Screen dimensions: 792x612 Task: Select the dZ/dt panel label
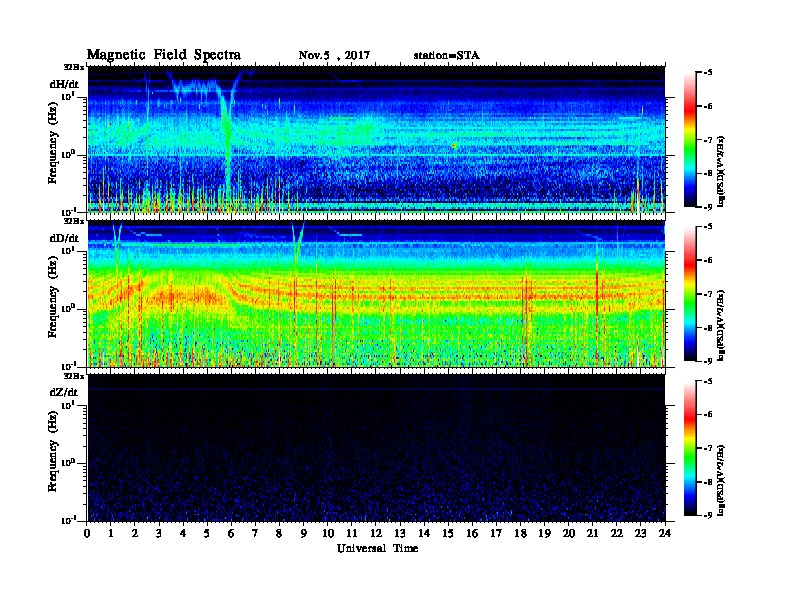click(x=64, y=392)
